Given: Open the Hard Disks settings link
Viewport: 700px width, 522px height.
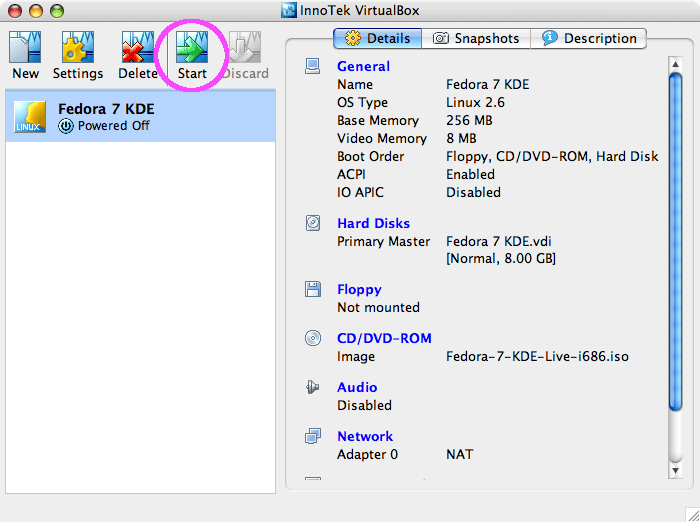Looking at the screenshot, I should click(373, 224).
